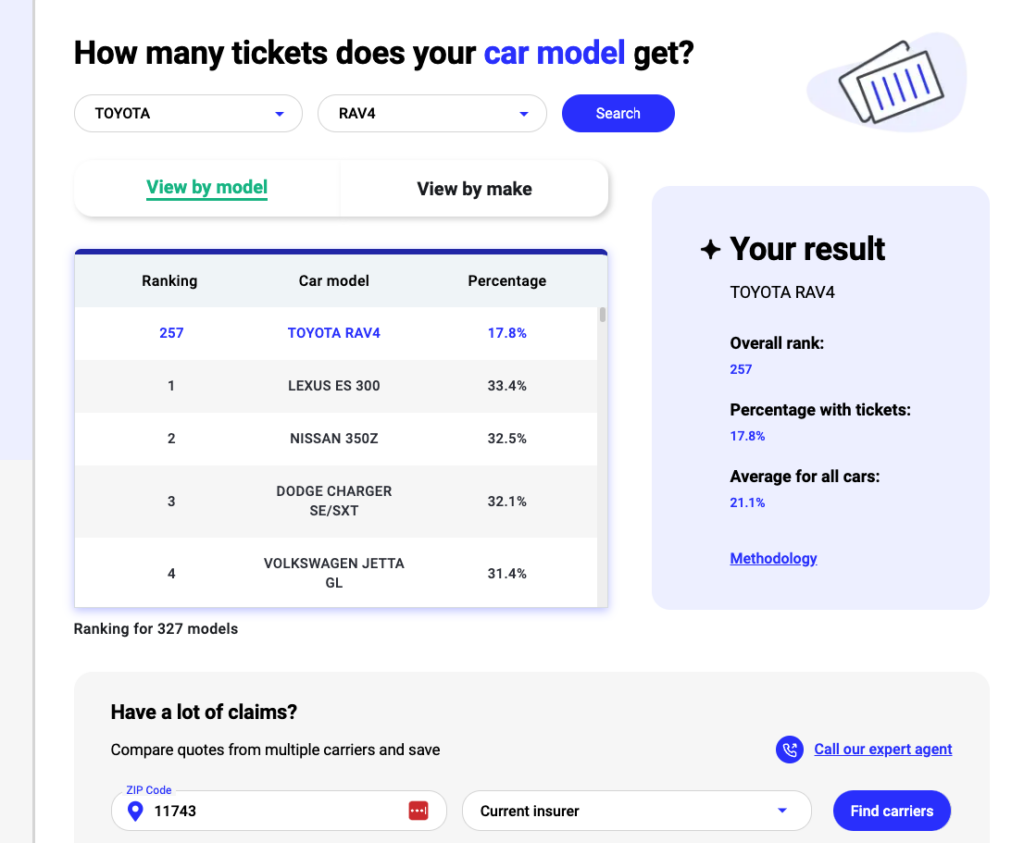Click the Ranking column header
Image resolution: width=1024 pixels, height=843 pixels.
click(x=170, y=281)
